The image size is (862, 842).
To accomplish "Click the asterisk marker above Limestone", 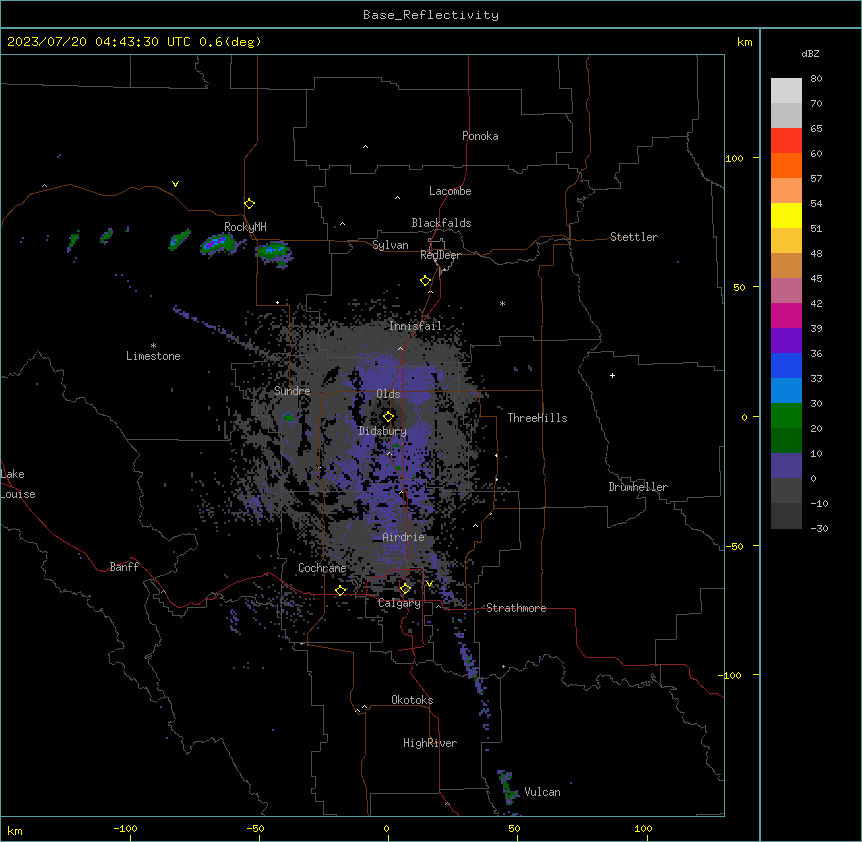I will tap(153, 345).
